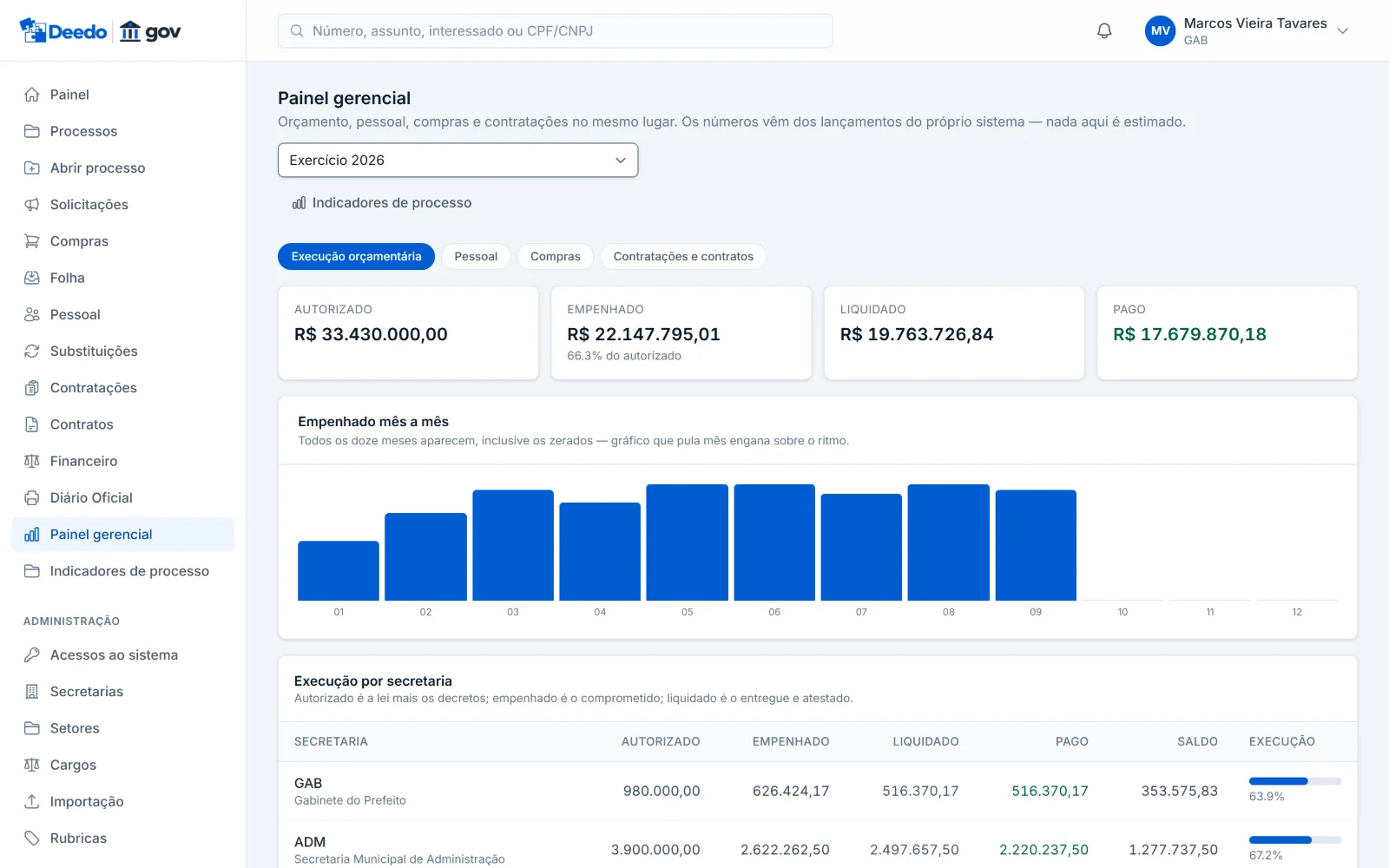Focus the process search input field
This screenshot has height=868, width=1389.
(556, 31)
